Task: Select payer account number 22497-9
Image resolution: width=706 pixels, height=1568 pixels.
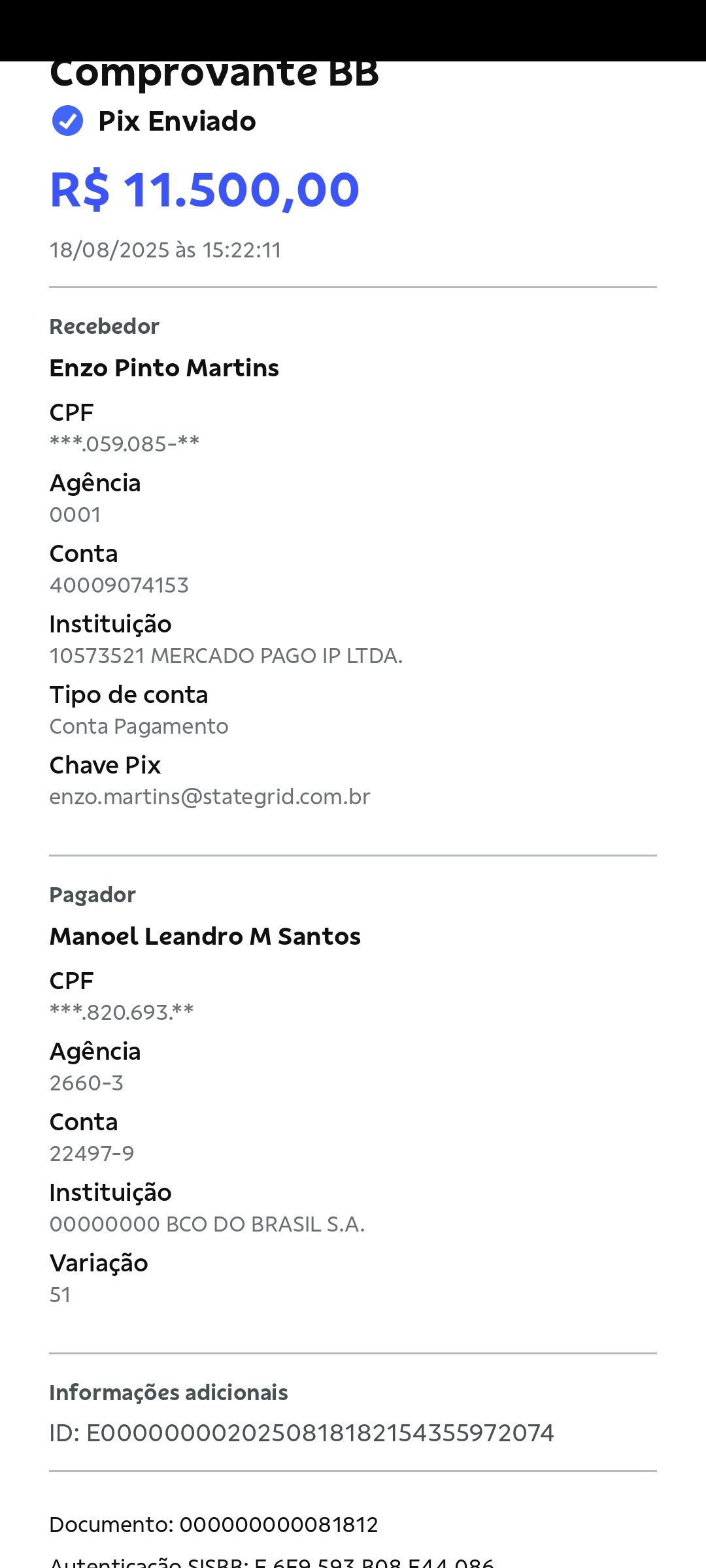Action: point(92,1154)
